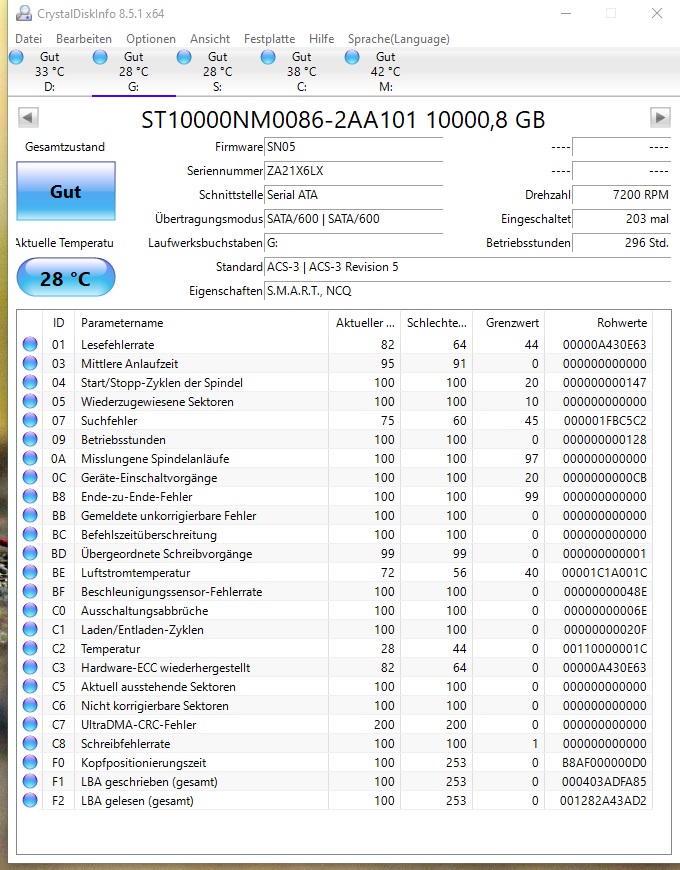The image size is (680, 870).
Task: Open the Festplatte menu
Action: [x=270, y=39]
